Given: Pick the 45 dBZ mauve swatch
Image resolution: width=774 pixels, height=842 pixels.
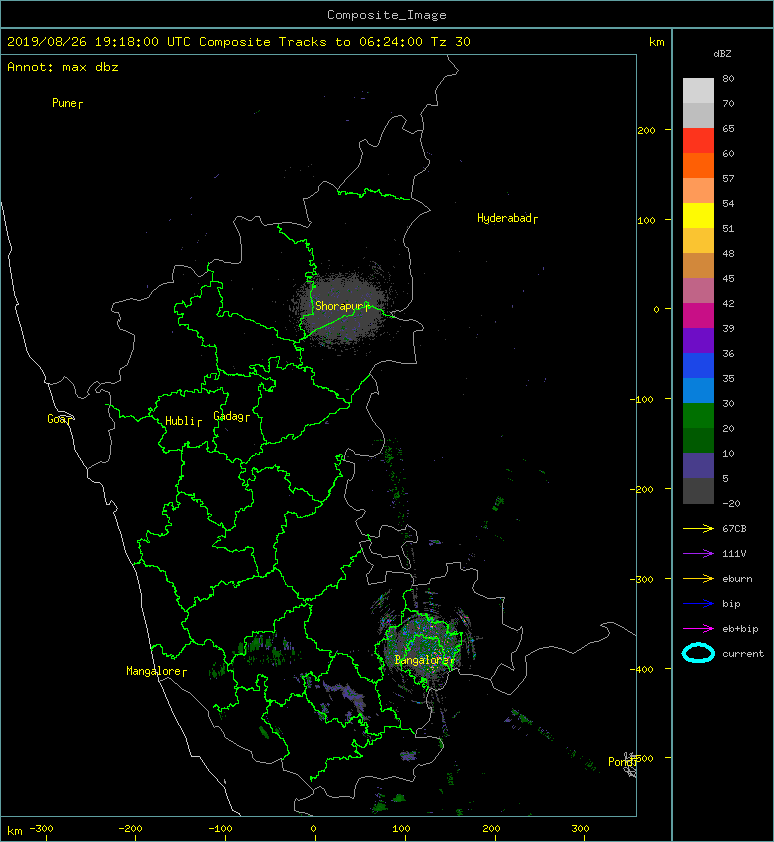Looking at the screenshot, I should [698, 291].
